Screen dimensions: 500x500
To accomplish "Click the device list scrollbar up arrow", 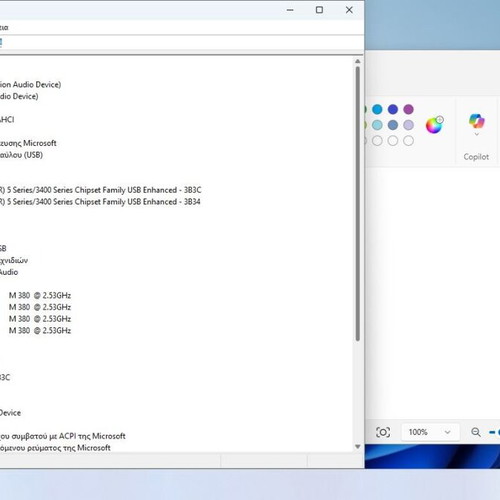I will pyautogui.click(x=358, y=61).
